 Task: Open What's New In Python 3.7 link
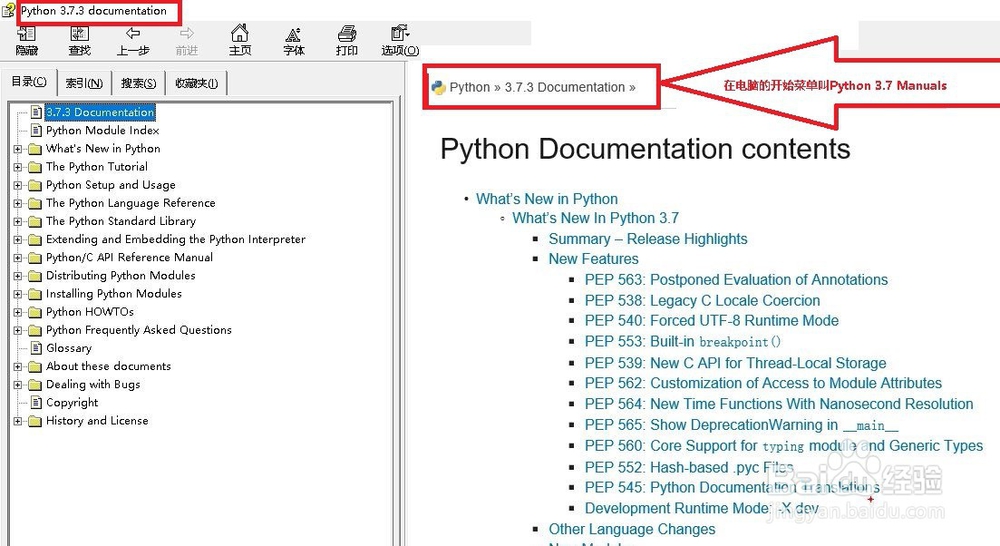pos(596,218)
